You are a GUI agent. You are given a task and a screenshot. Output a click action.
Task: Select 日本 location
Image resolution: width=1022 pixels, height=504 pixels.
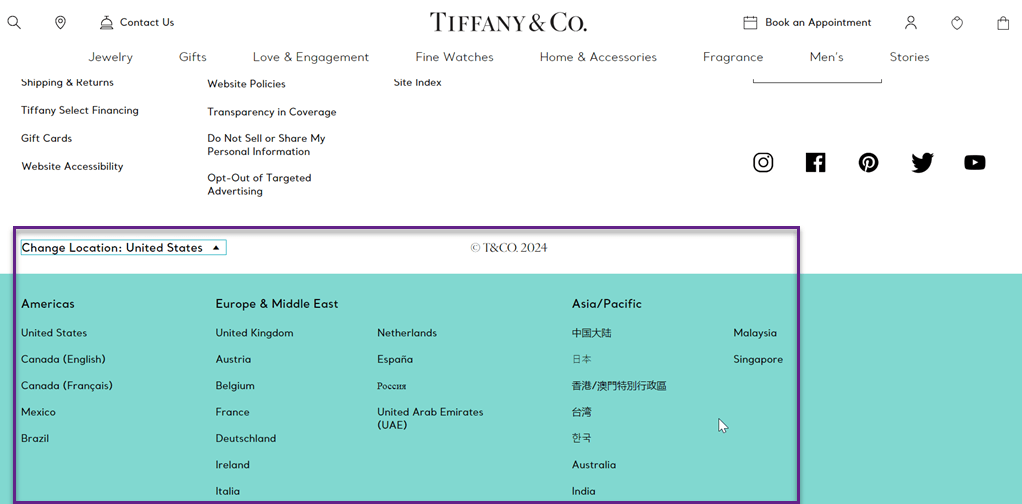(x=581, y=359)
